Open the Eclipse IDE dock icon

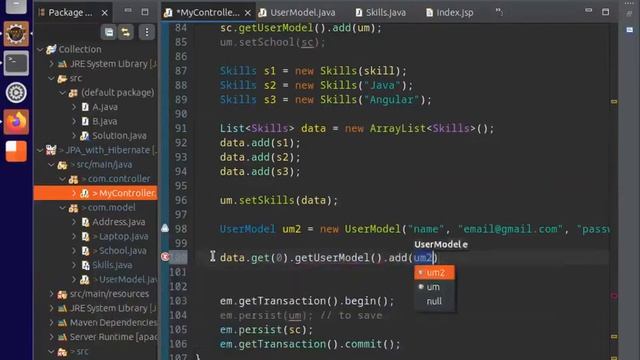[16, 33]
